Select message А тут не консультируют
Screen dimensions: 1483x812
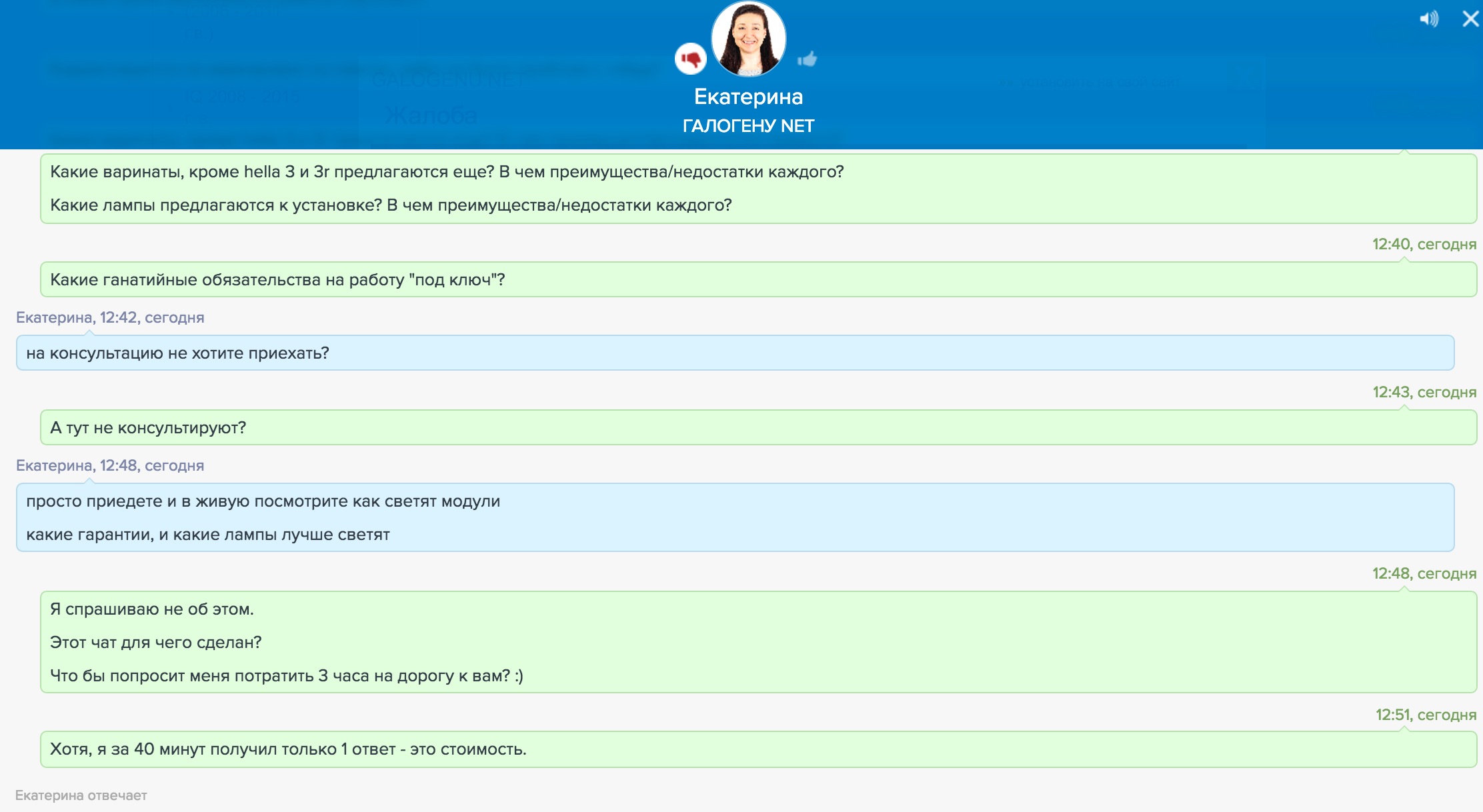148,428
